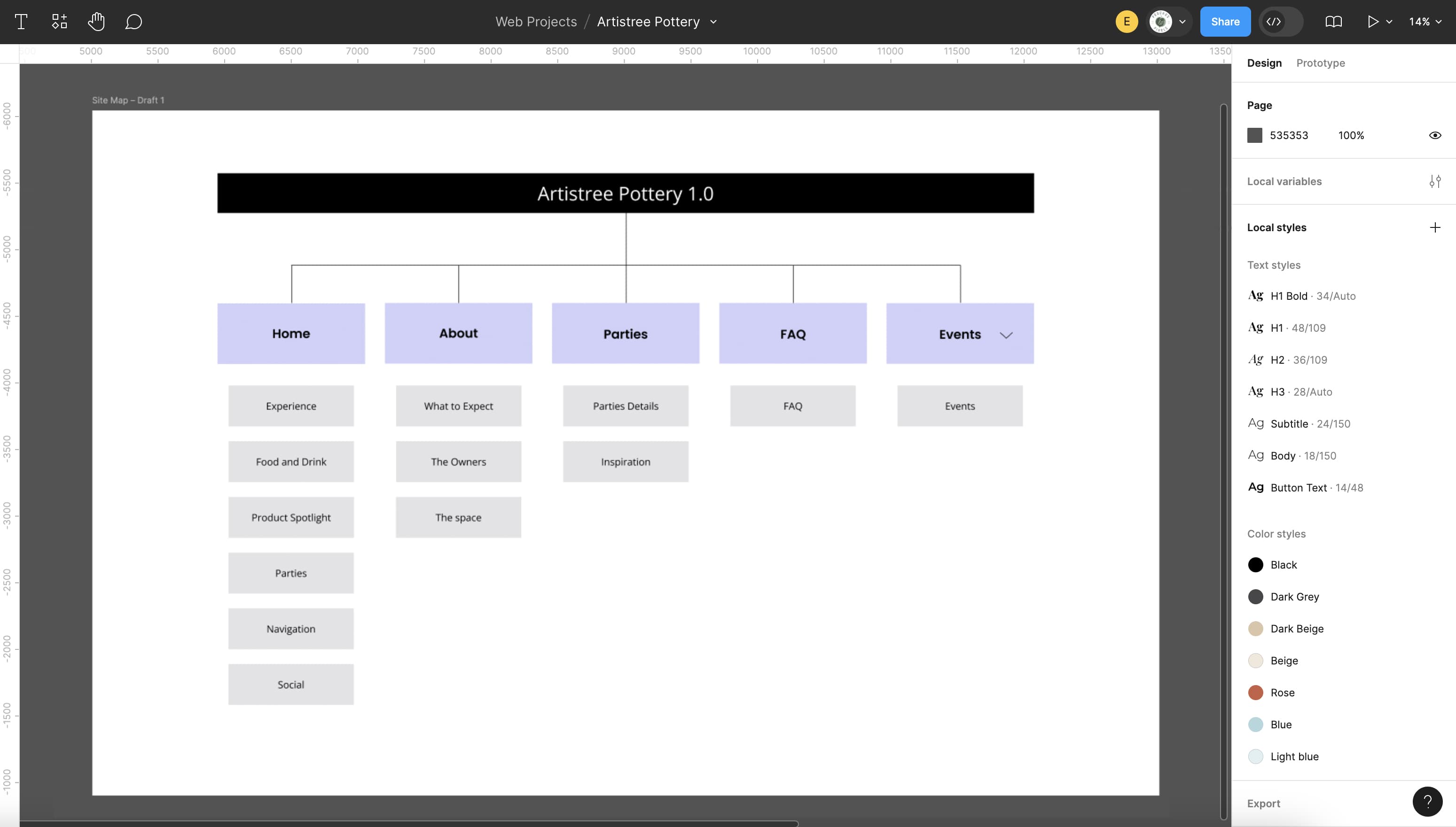Open the help question mark button
The image size is (1456, 827).
point(1428,802)
